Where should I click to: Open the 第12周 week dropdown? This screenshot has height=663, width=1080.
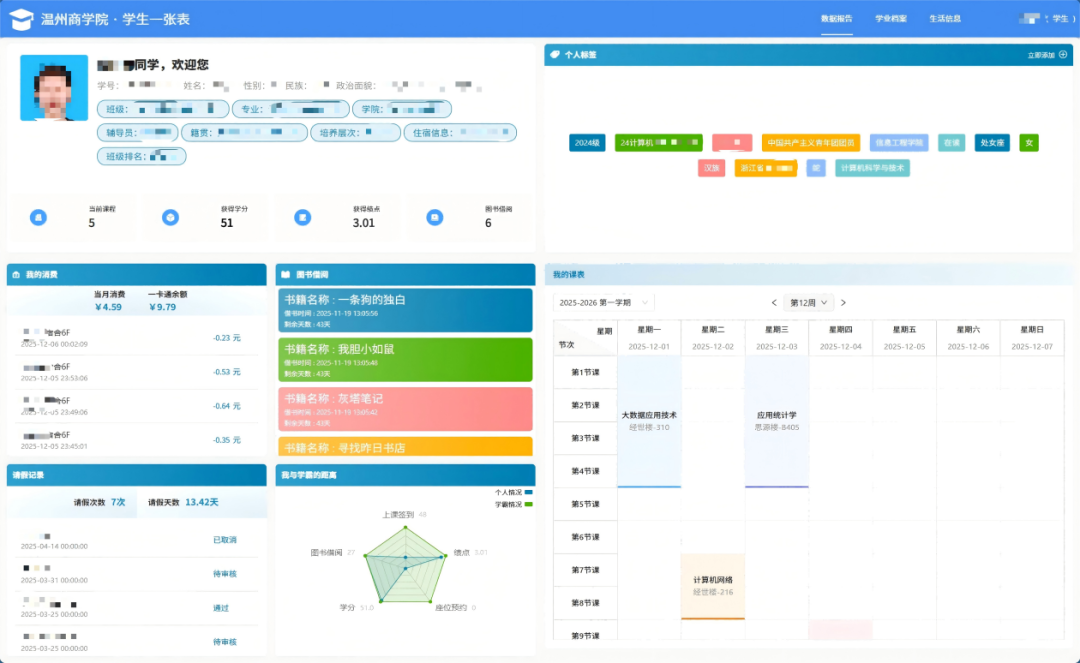click(x=809, y=302)
